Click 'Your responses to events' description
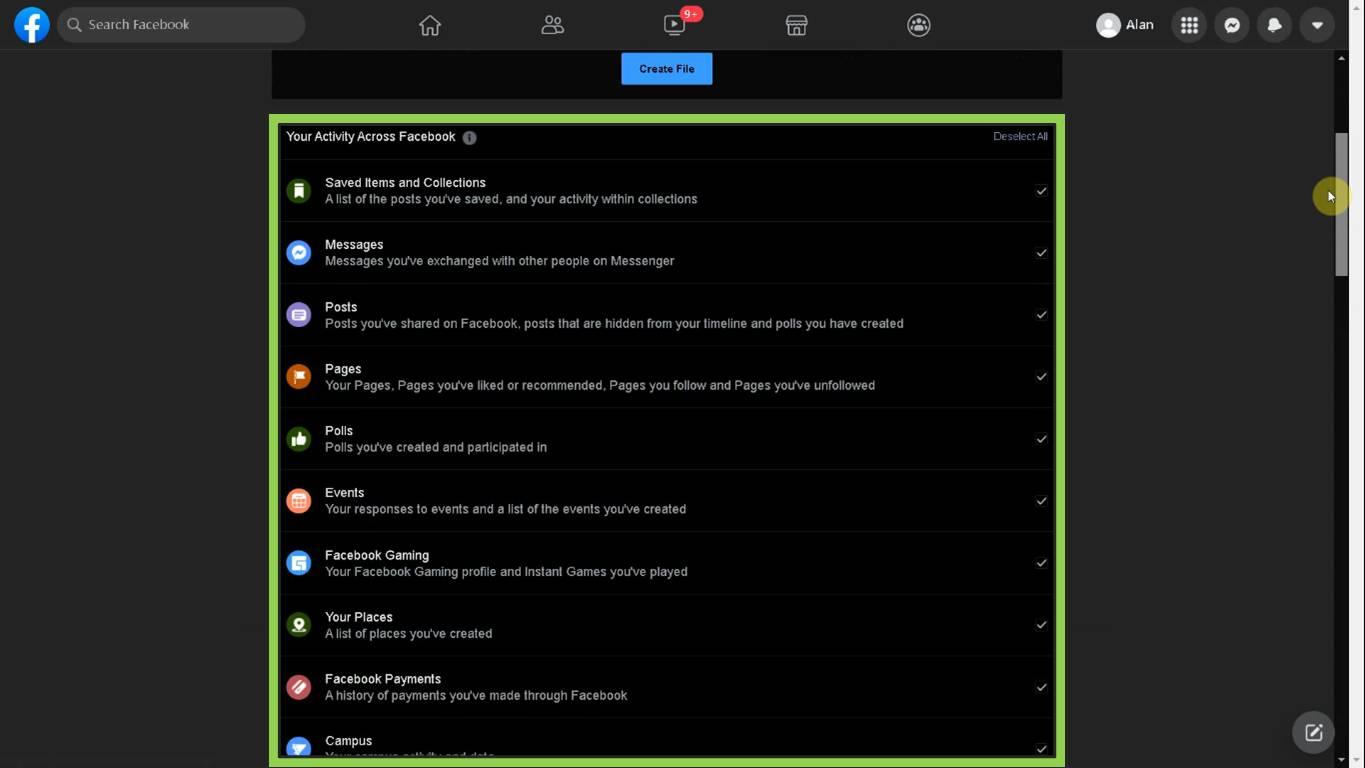 click(505, 509)
